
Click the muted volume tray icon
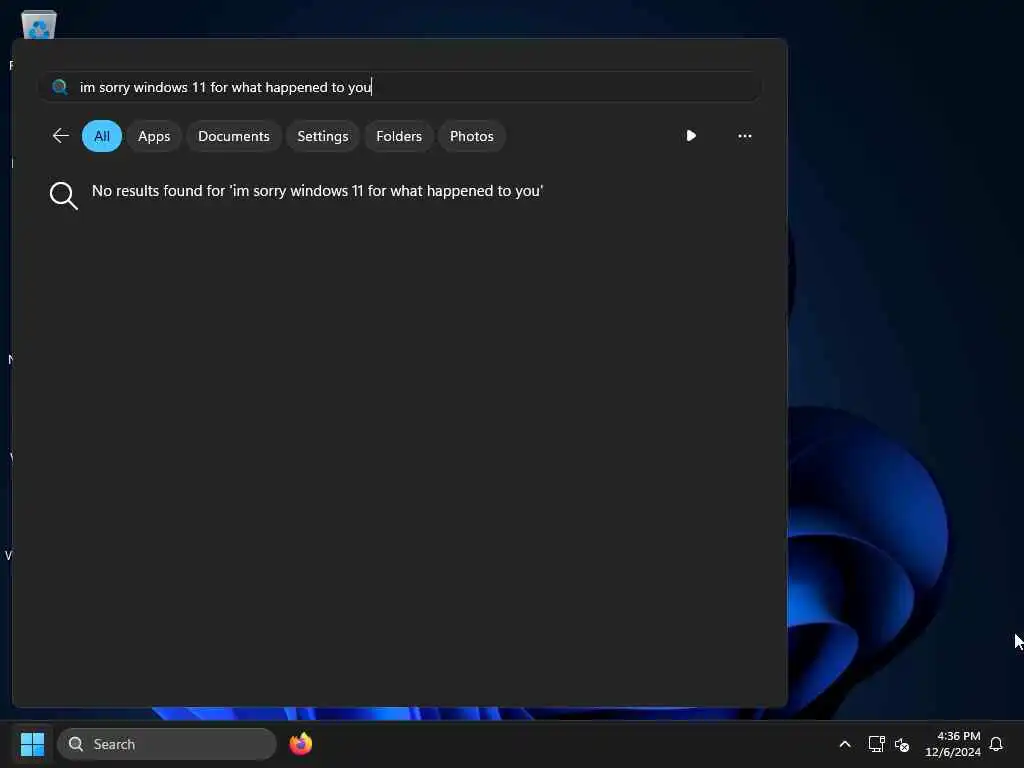tap(902, 744)
